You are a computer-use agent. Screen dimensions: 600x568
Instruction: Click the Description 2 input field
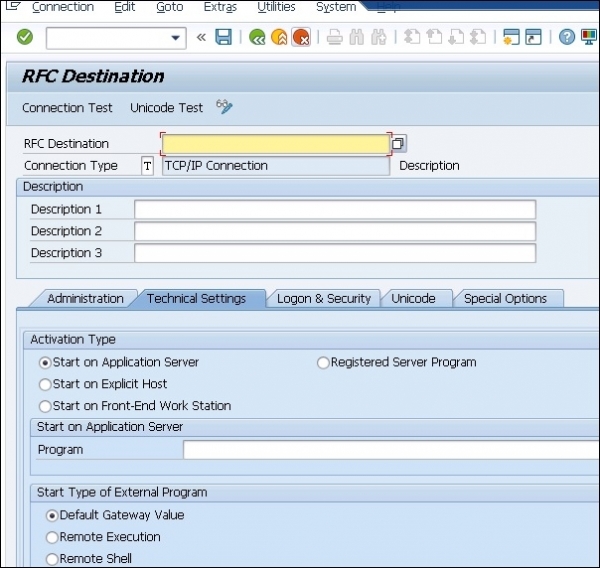(335, 232)
